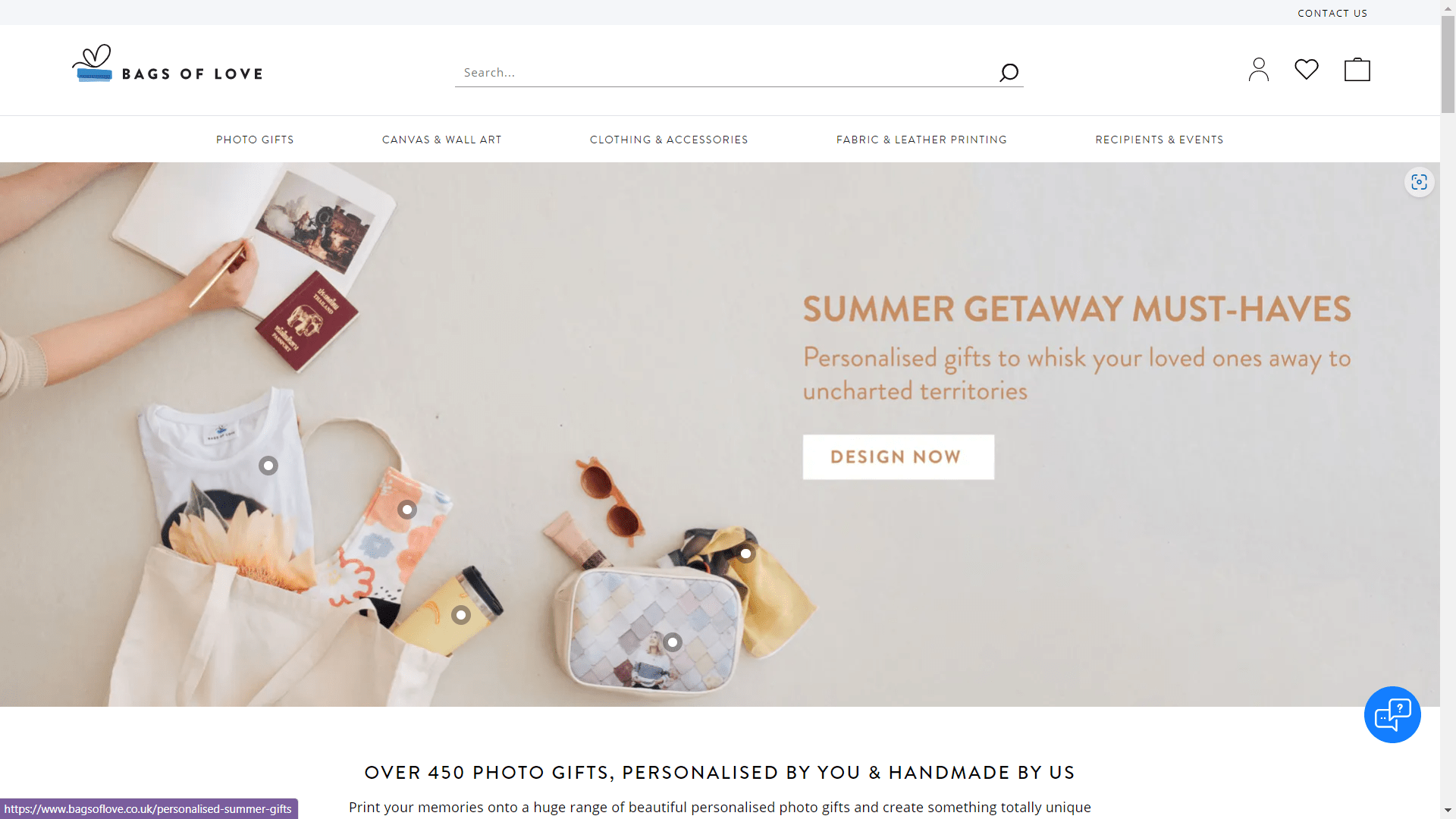
Task: Open the Canvas & Wall Art menu
Action: coord(442,140)
